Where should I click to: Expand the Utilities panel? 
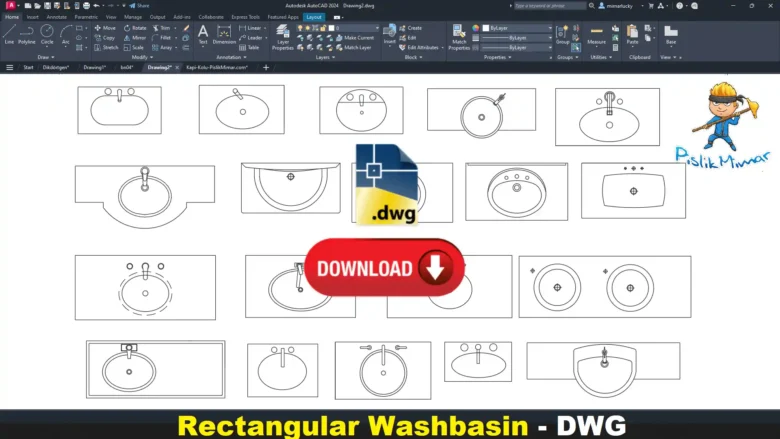(x=601, y=57)
